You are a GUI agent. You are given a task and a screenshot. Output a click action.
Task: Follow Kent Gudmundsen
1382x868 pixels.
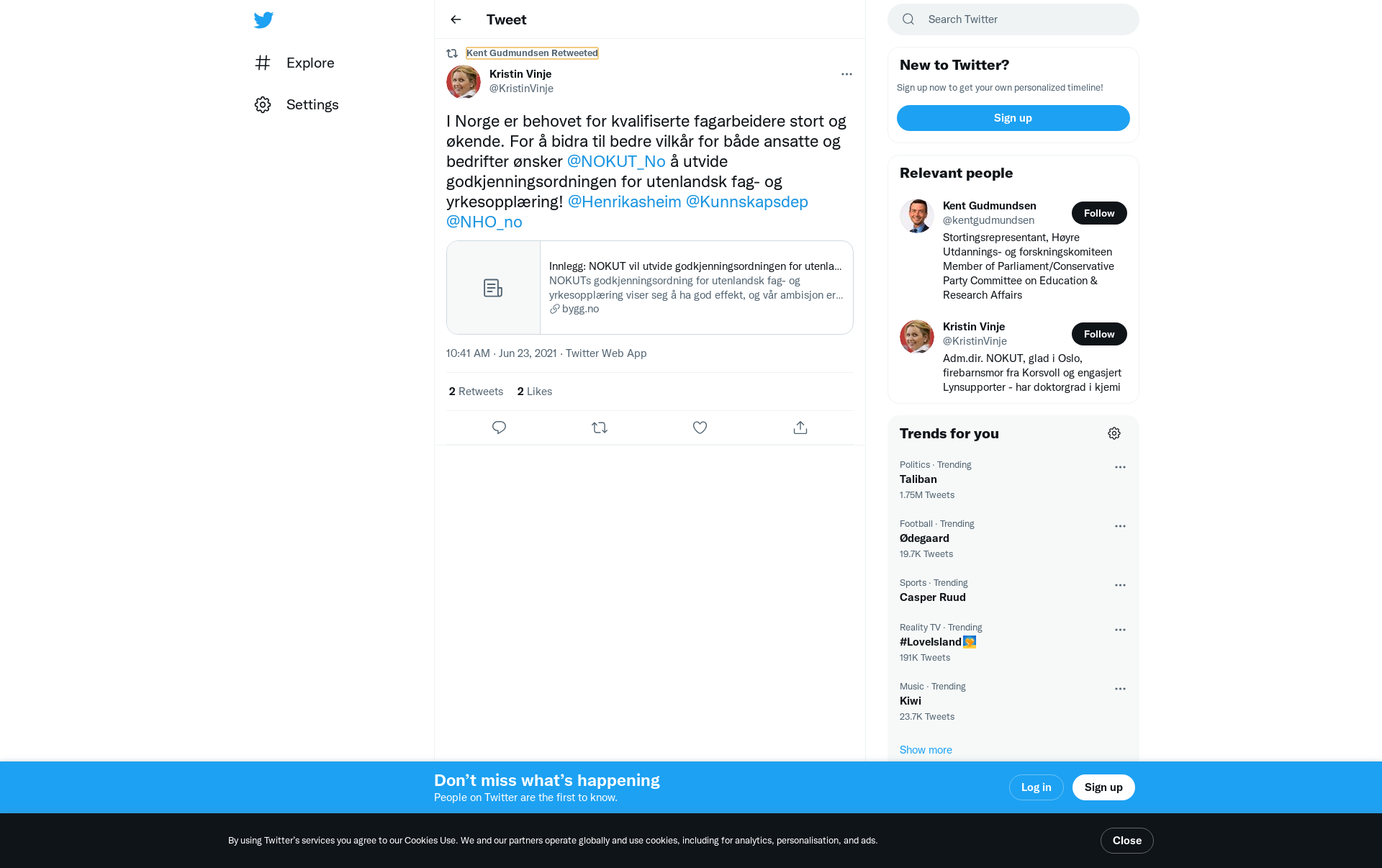point(1099,213)
